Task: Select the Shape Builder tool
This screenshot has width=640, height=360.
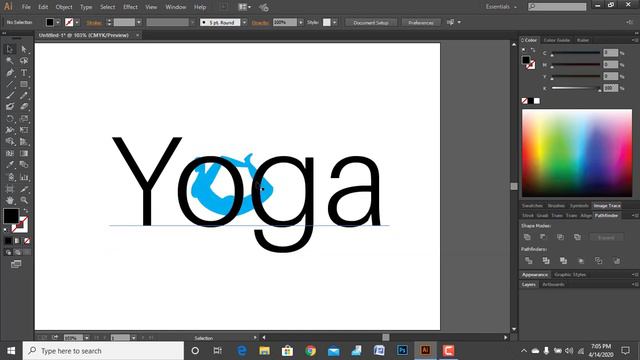Action: 10,142
